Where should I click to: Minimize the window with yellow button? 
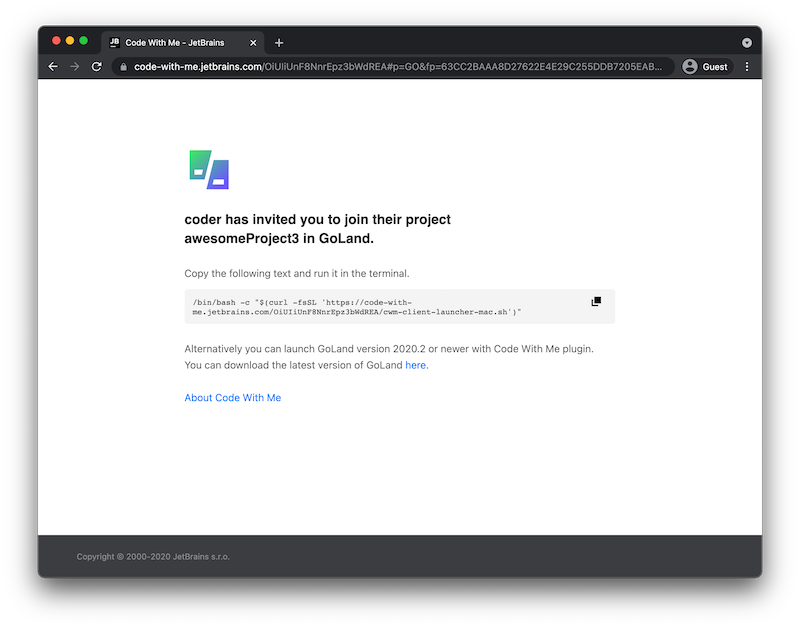[x=70, y=40]
